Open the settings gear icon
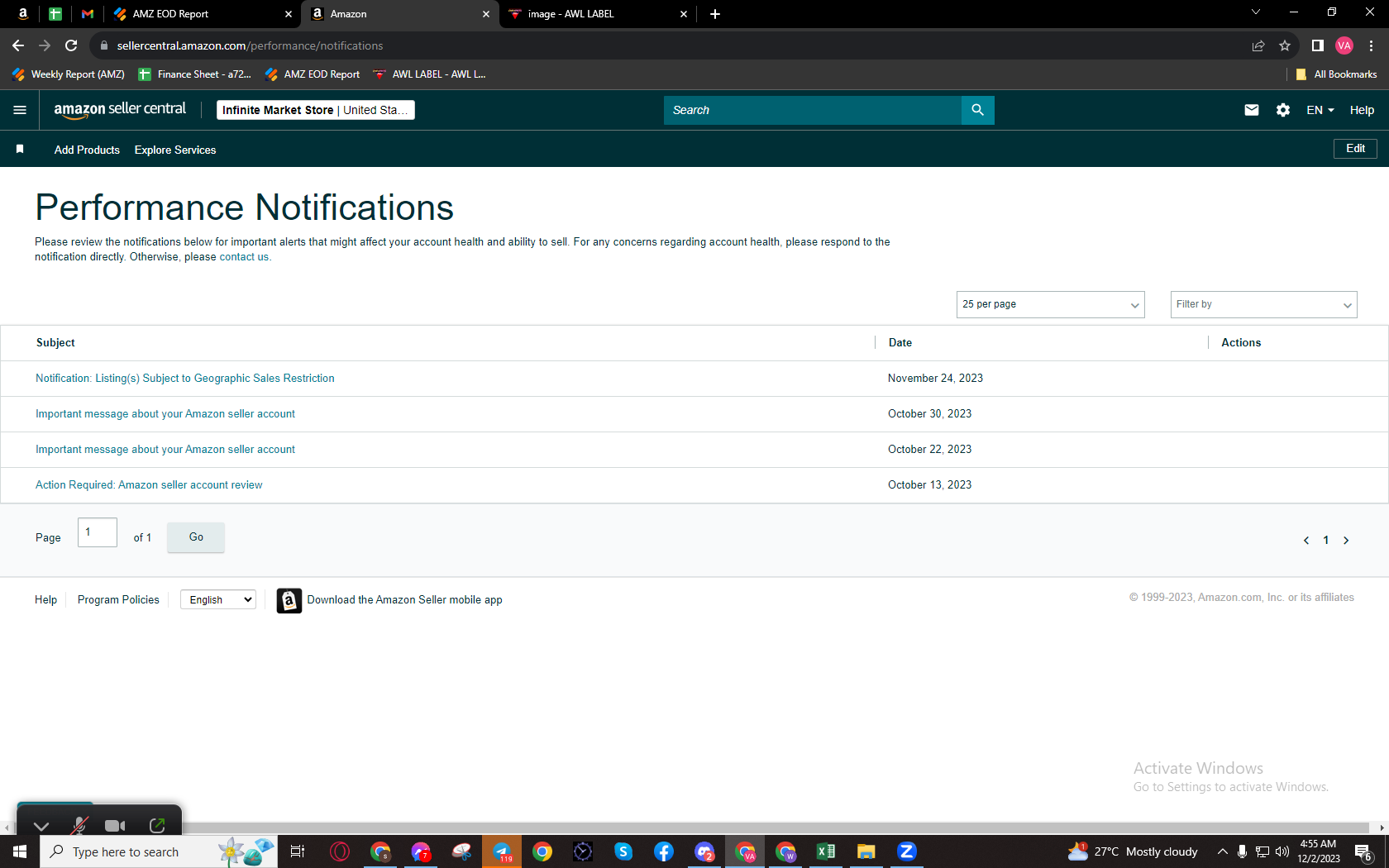This screenshot has height=868, width=1389. pyautogui.click(x=1283, y=110)
